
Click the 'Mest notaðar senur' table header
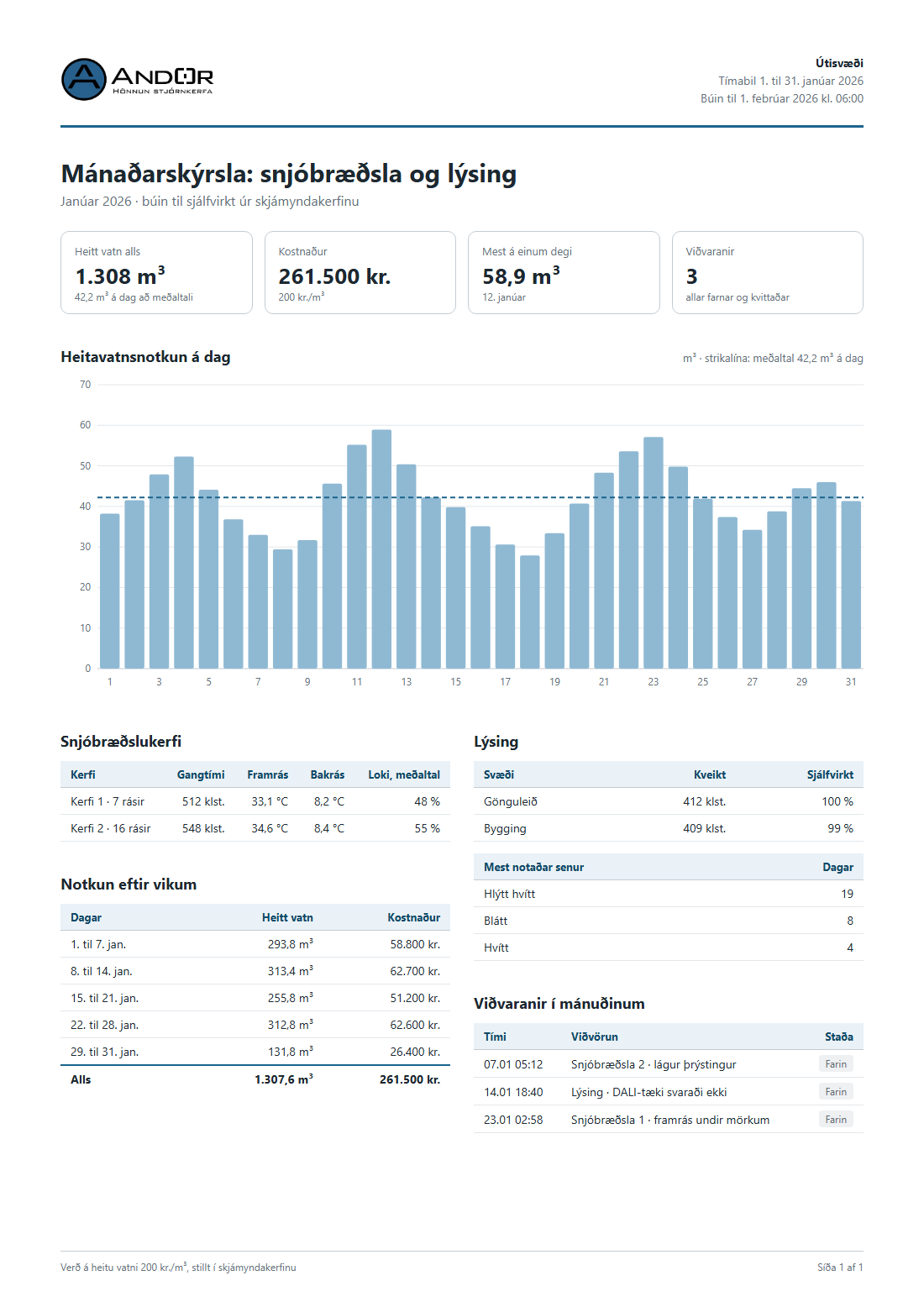click(669, 867)
